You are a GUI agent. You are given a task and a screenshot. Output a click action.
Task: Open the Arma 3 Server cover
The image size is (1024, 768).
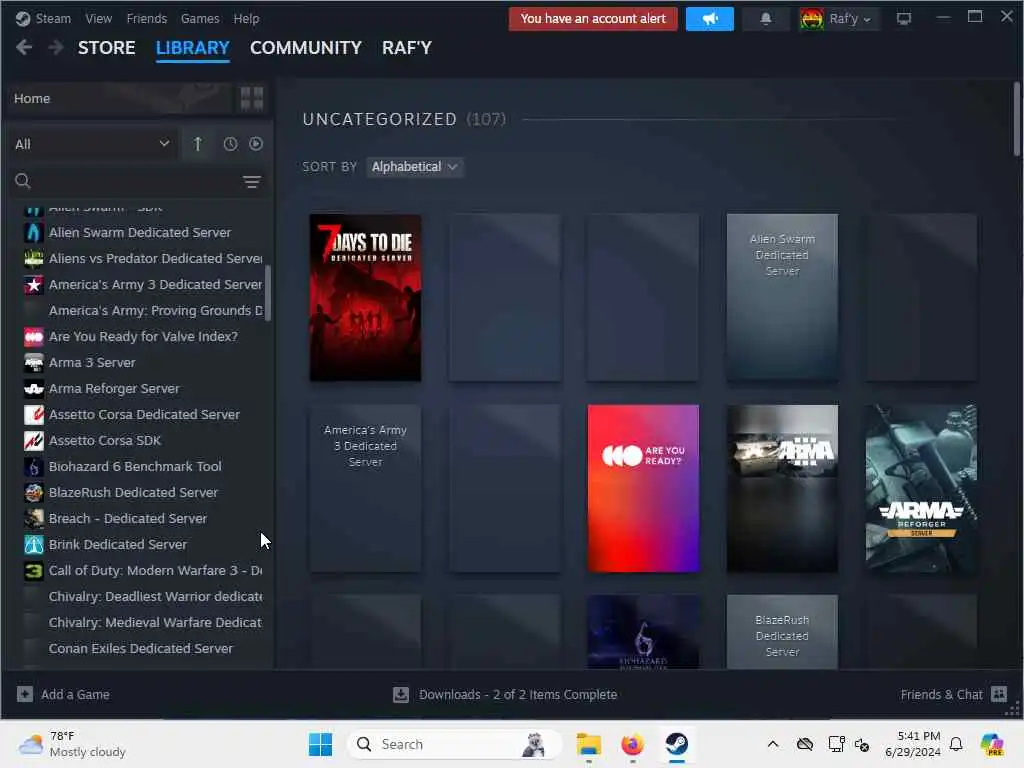782,488
